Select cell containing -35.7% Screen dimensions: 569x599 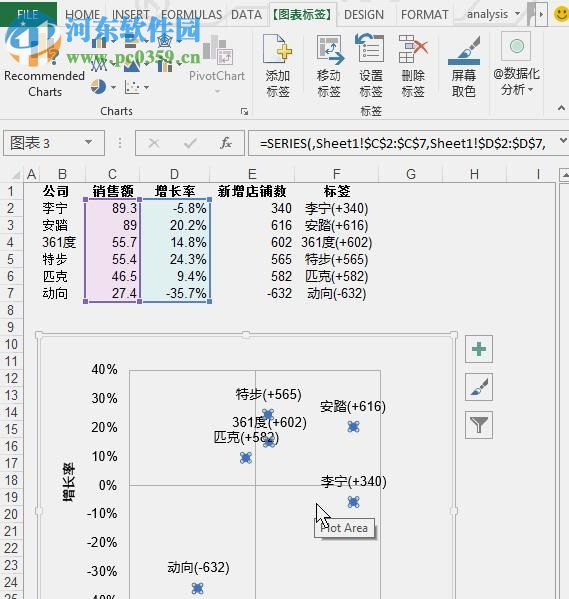point(175,293)
